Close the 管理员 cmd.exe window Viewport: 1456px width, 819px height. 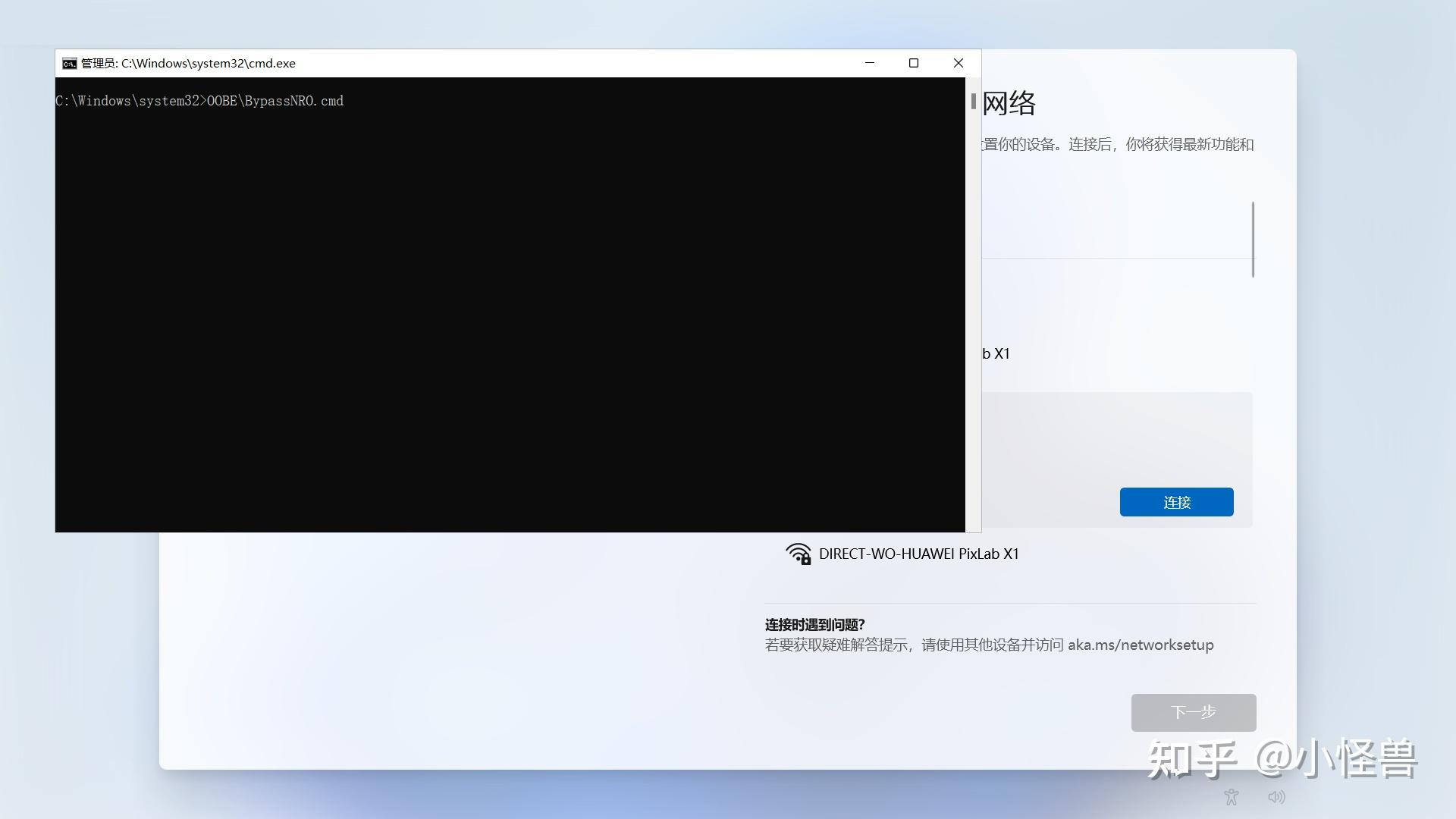click(958, 63)
